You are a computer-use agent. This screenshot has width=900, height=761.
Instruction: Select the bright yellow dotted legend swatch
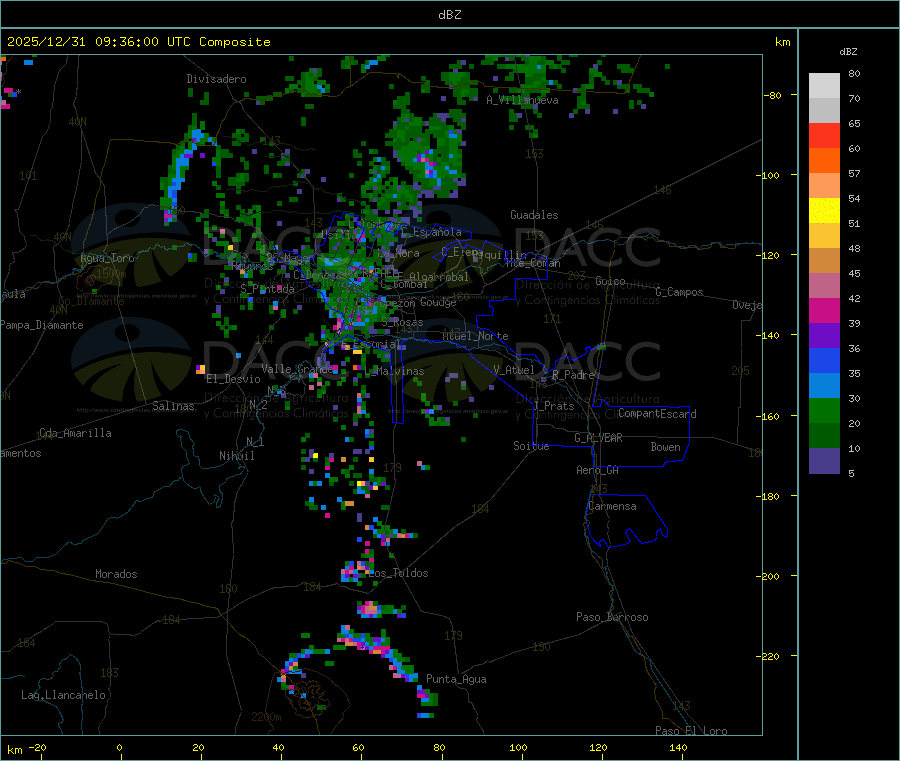pyautogui.click(x=824, y=211)
